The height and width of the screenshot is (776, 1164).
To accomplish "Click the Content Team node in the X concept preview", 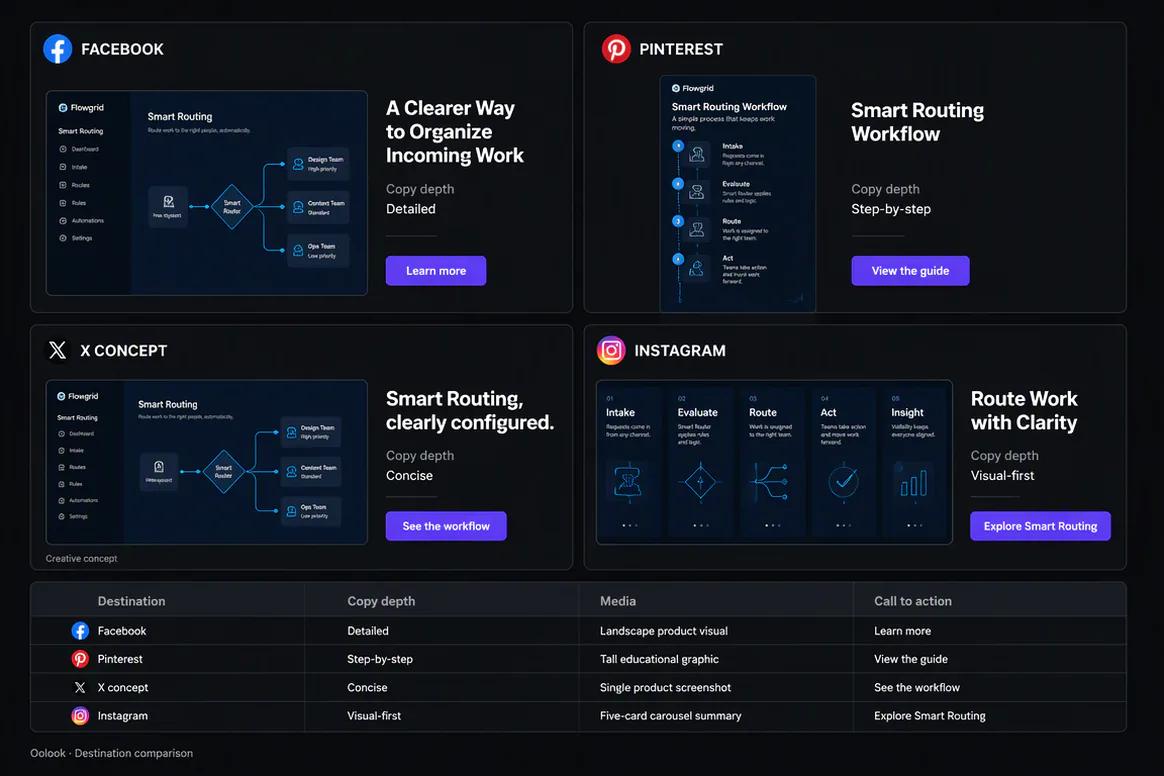I will pyautogui.click(x=311, y=472).
